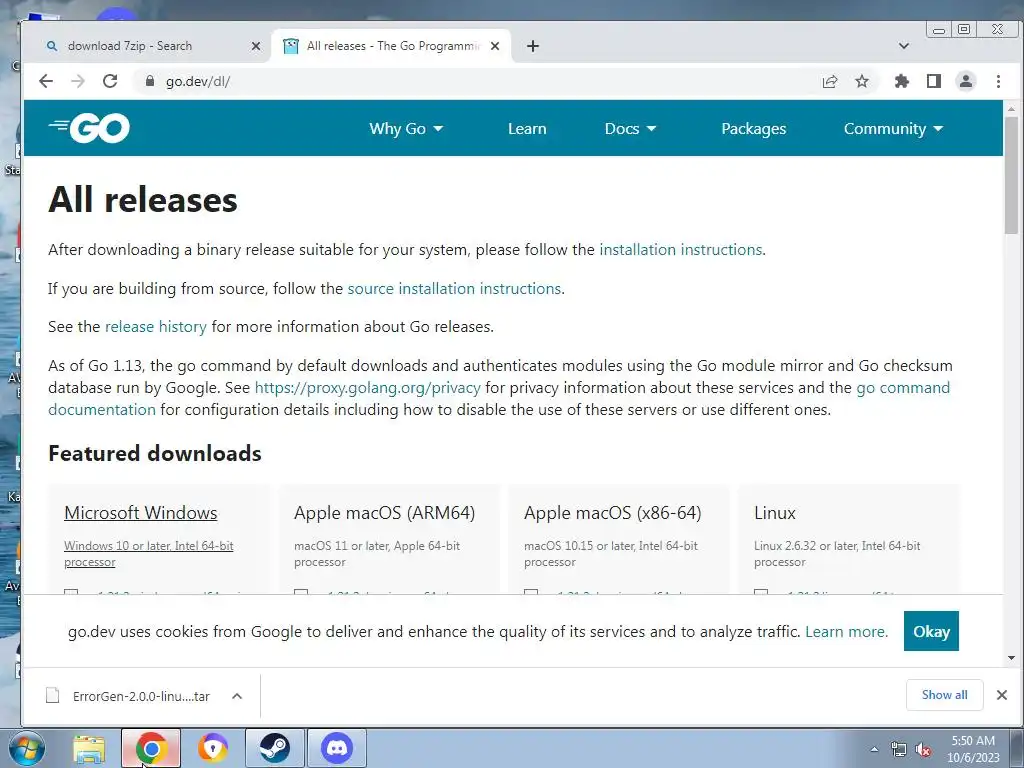1024x768 pixels.
Task: Open a new tab with plus button
Action: (533, 46)
